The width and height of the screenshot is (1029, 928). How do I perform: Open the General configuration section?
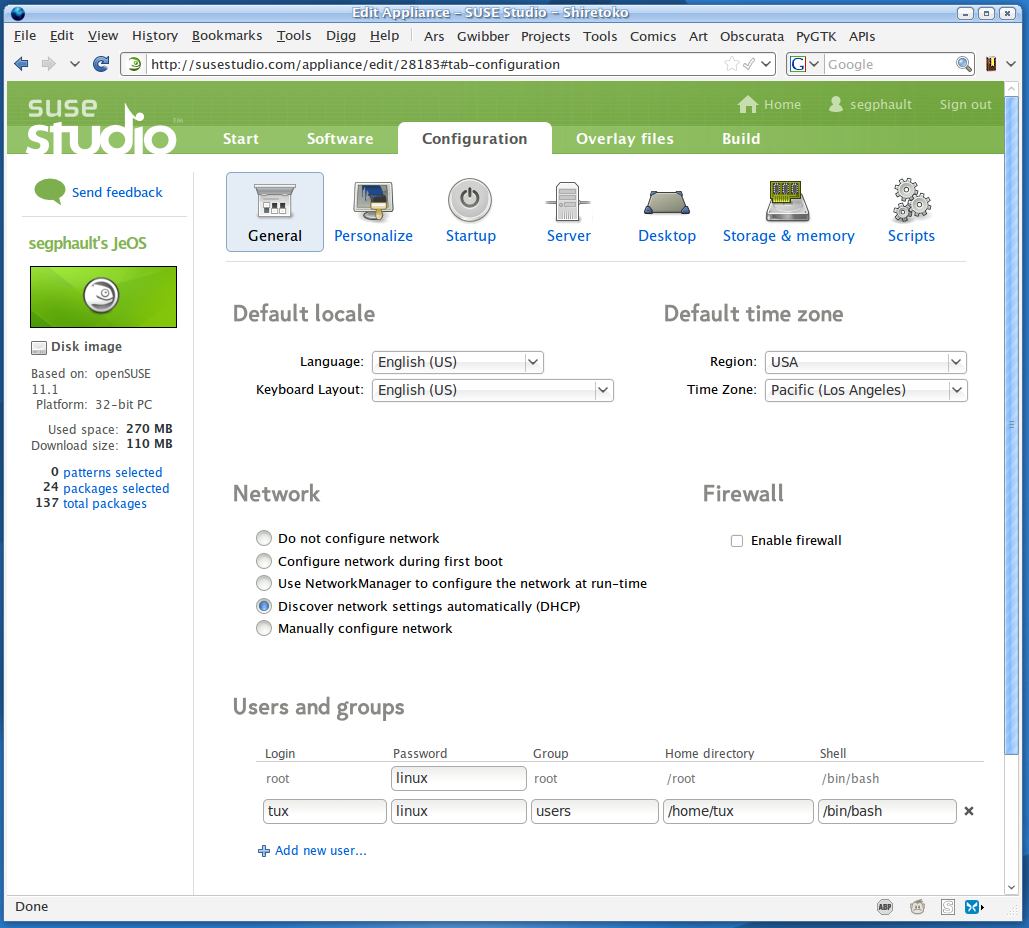(275, 212)
